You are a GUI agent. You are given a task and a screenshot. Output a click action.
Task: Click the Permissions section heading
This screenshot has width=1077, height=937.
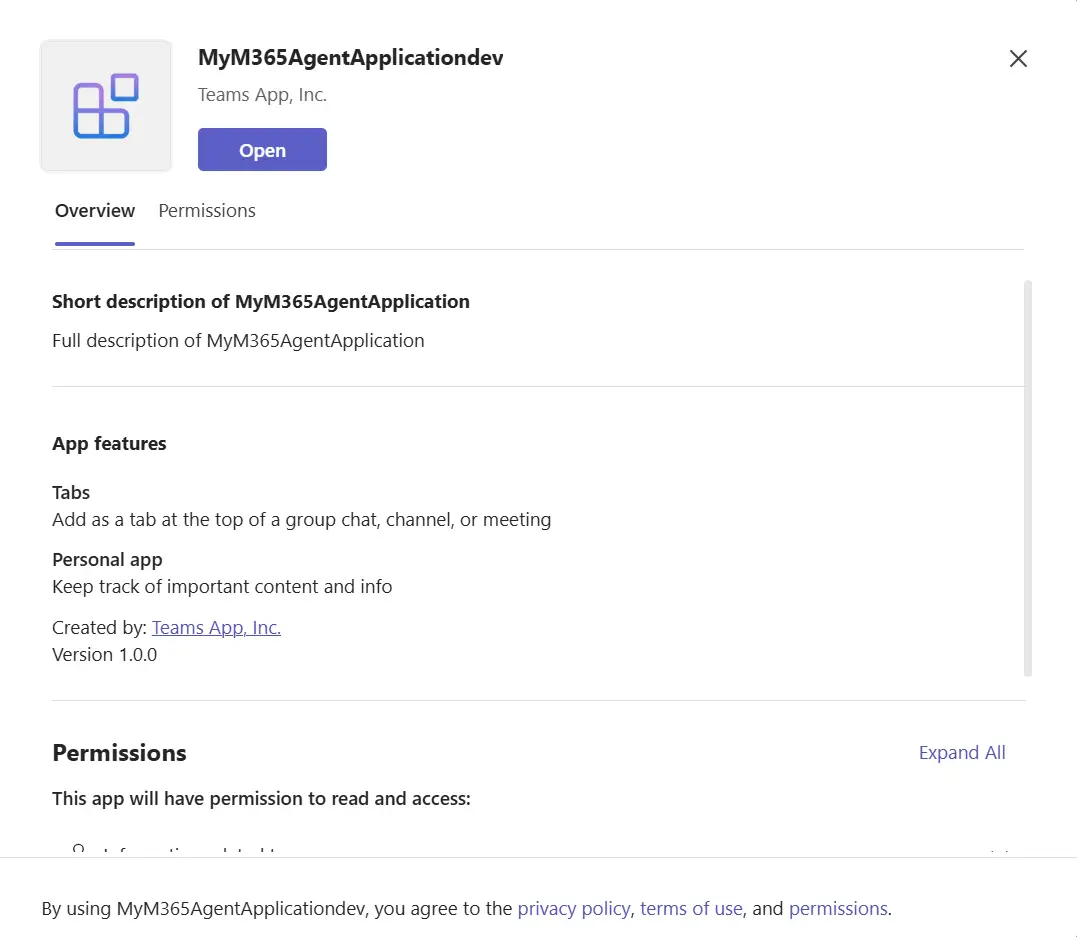click(x=119, y=752)
